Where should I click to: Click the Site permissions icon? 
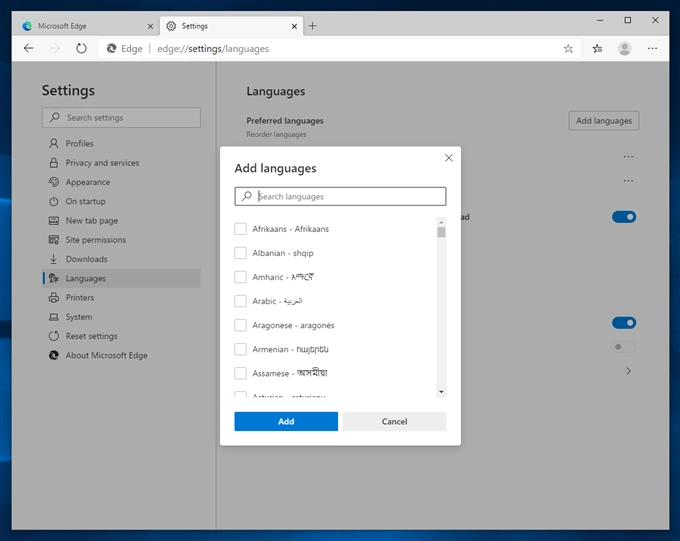click(53, 239)
